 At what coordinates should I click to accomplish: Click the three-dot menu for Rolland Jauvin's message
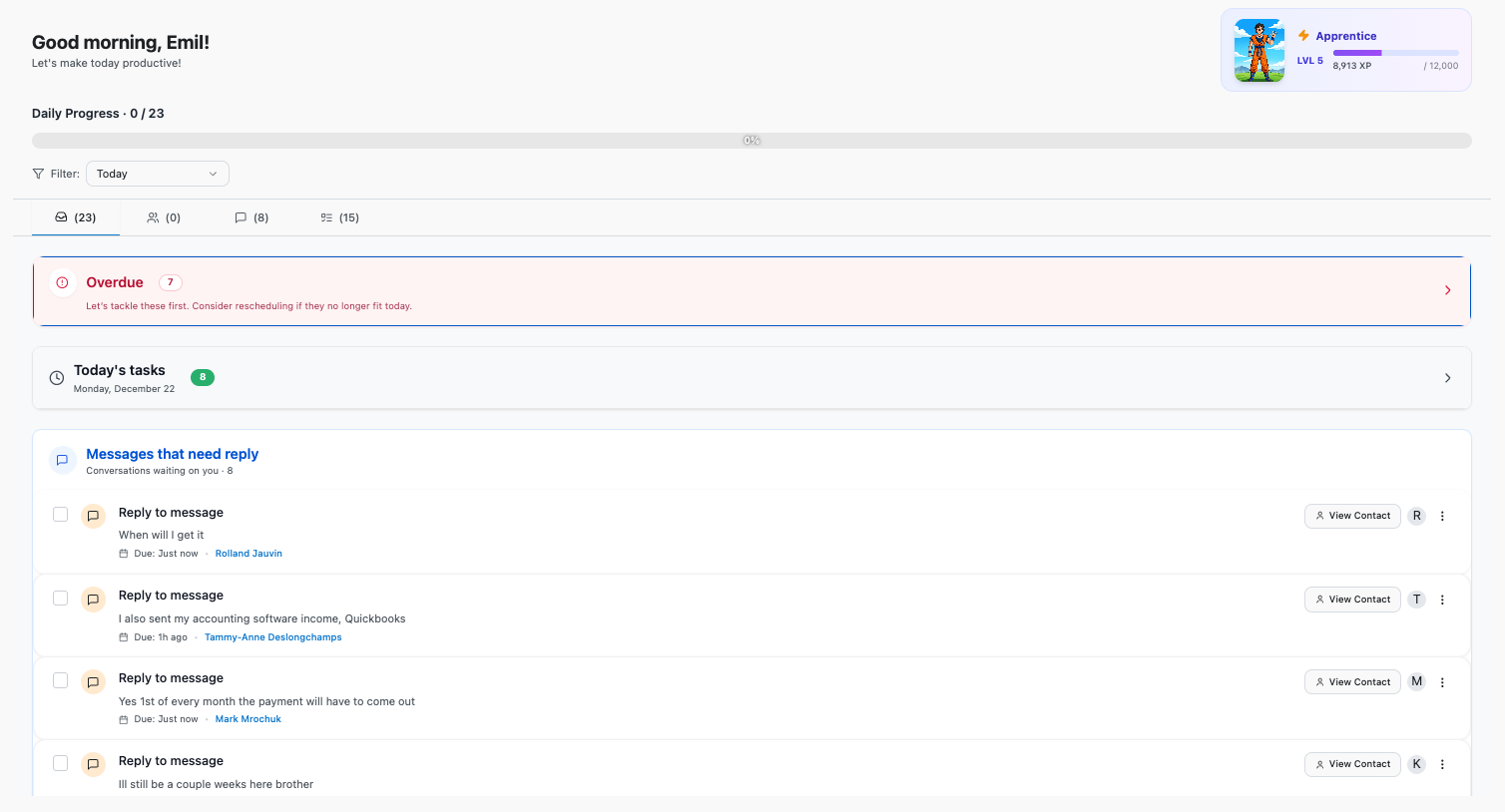(1442, 516)
